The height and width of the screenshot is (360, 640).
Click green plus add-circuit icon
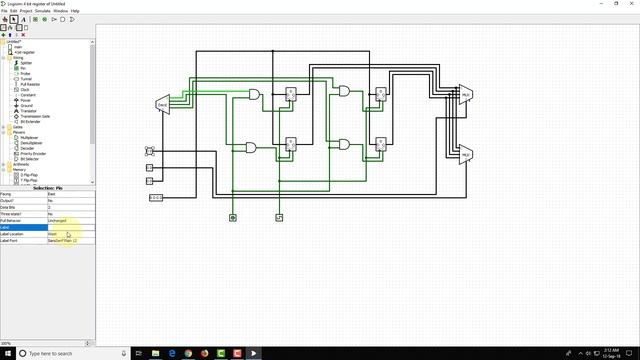coord(3,35)
